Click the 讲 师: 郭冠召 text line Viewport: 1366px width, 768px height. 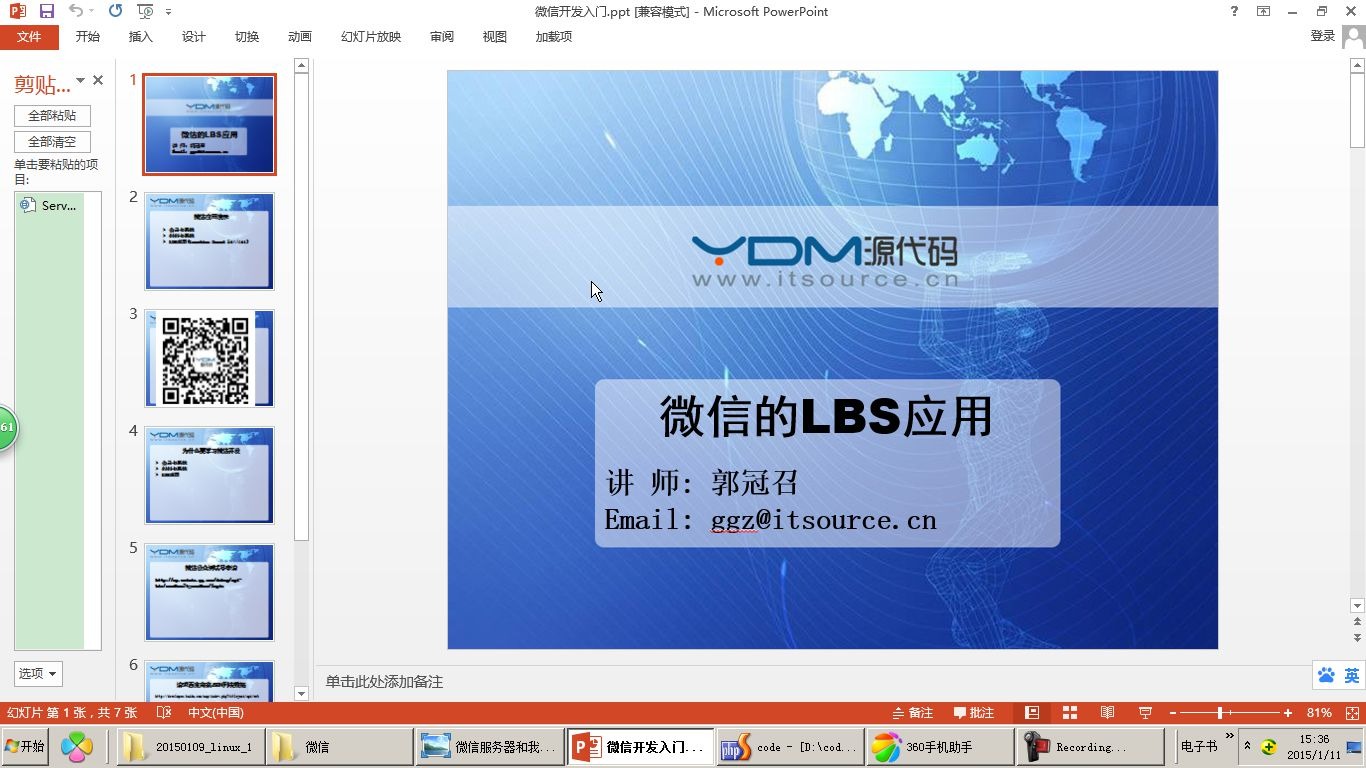point(702,483)
